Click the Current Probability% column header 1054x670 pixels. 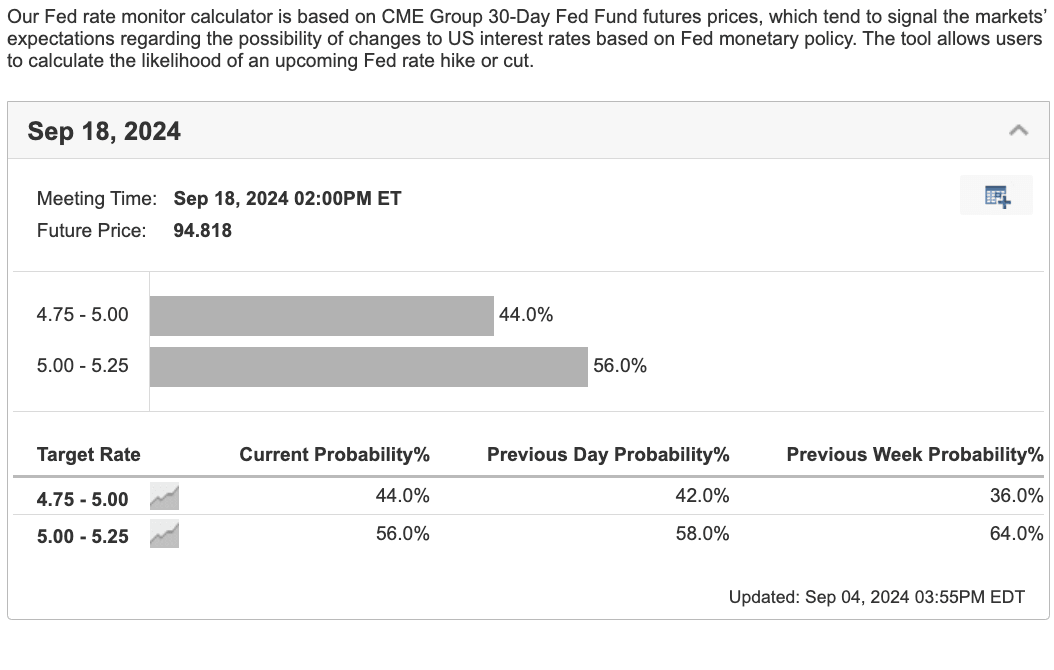334,455
